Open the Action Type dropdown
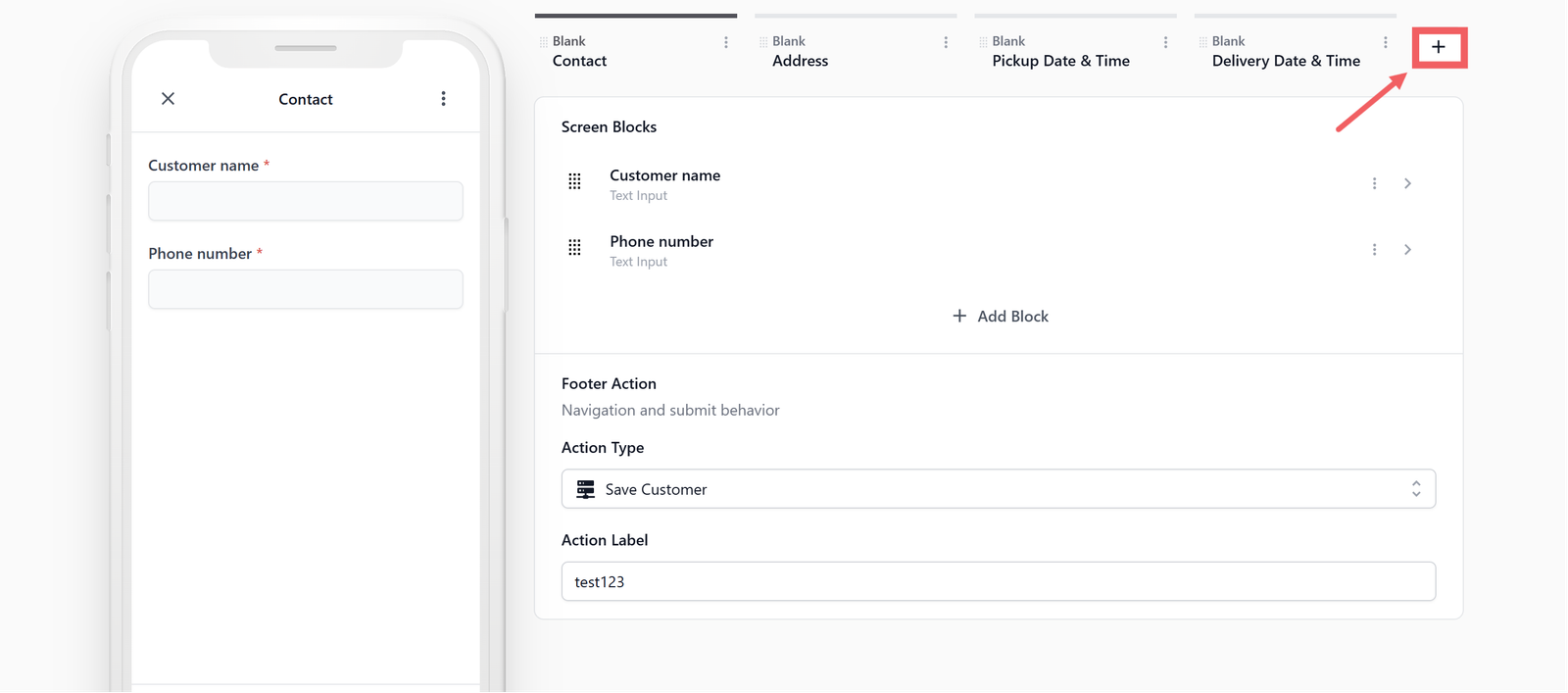 [999, 489]
